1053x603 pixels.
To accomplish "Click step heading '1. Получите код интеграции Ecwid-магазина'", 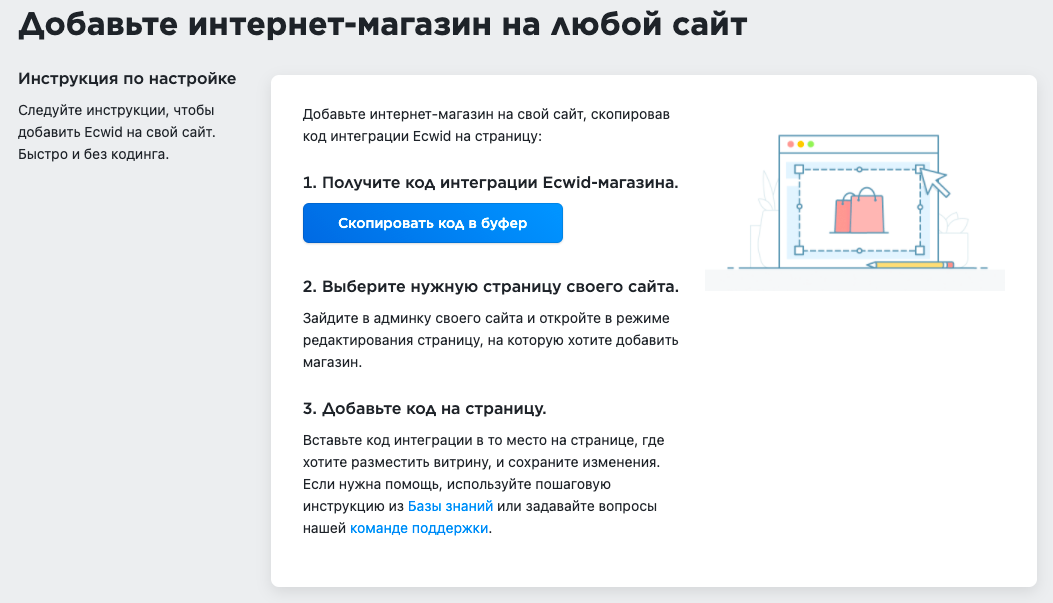I will [x=490, y=183].
